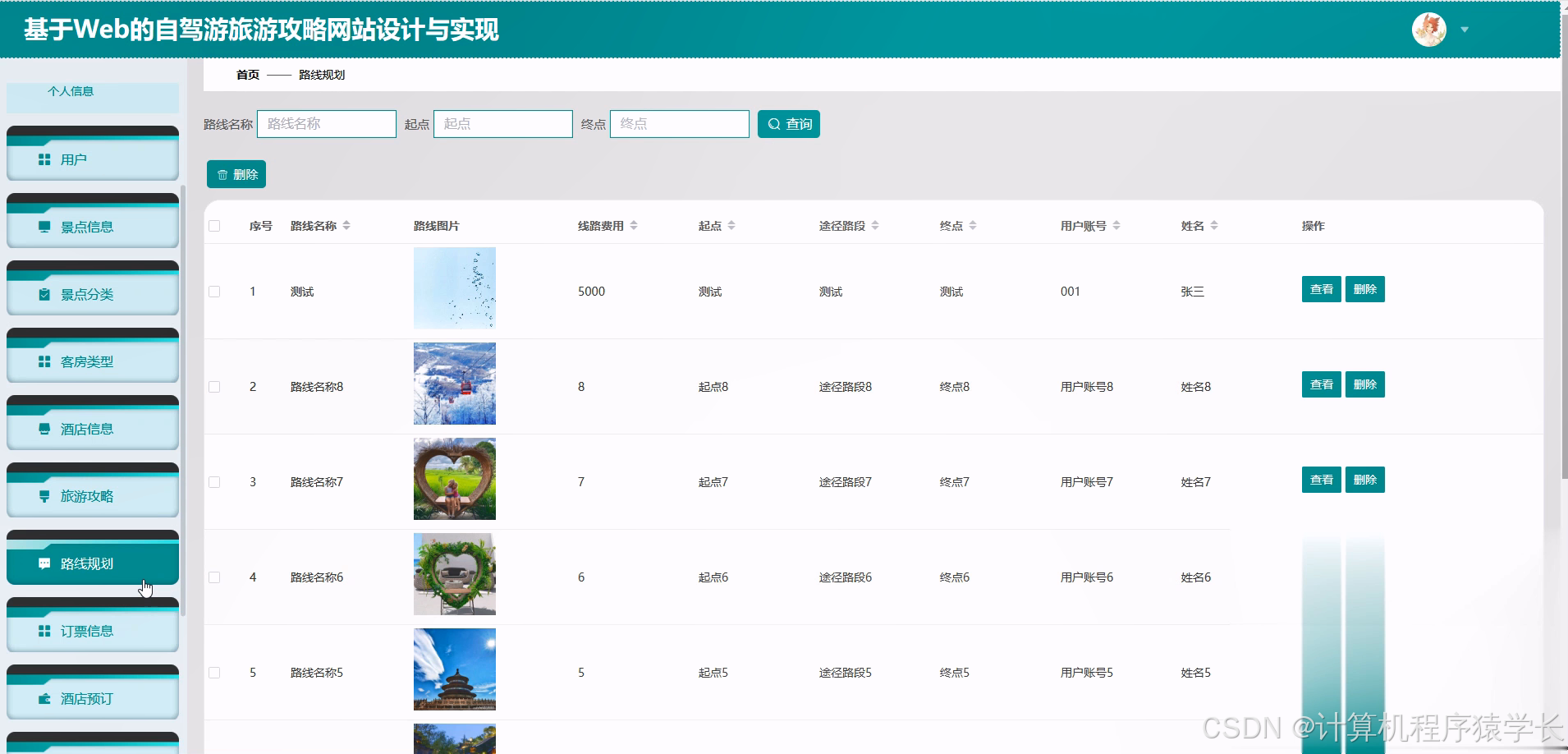This screenshot has height=754, width=1568.
Task: Click 删除 button for 路线名称8
Action: (x=1364, y=384)
